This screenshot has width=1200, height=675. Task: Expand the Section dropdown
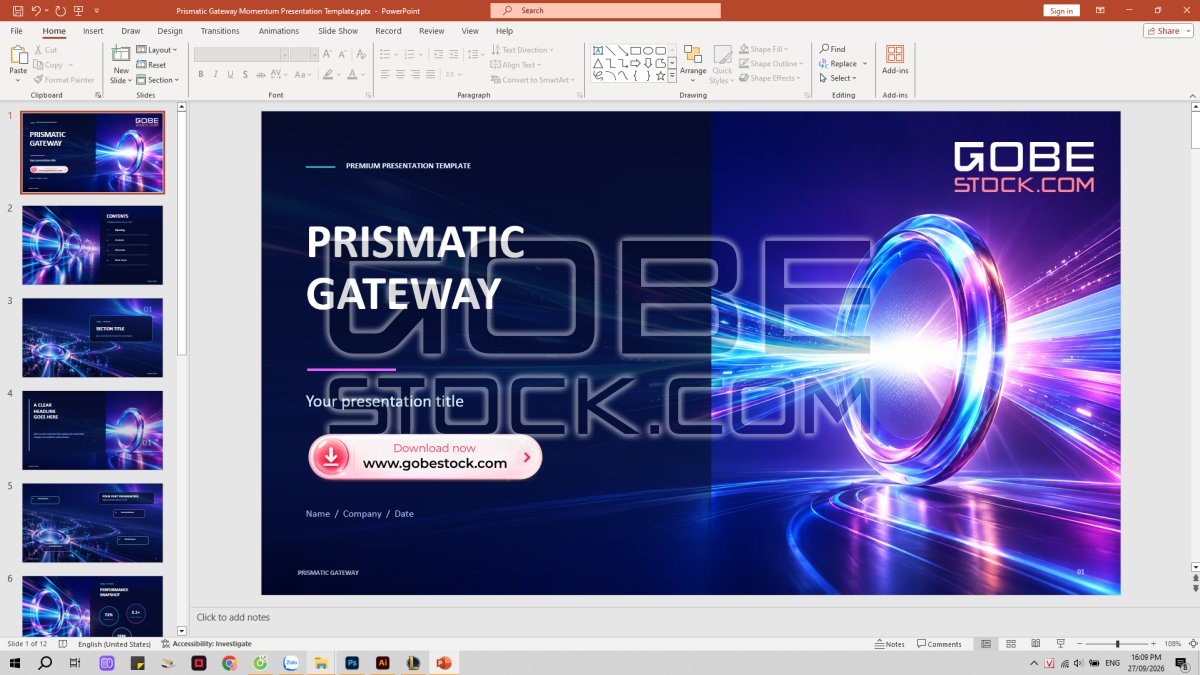point(158,80)
